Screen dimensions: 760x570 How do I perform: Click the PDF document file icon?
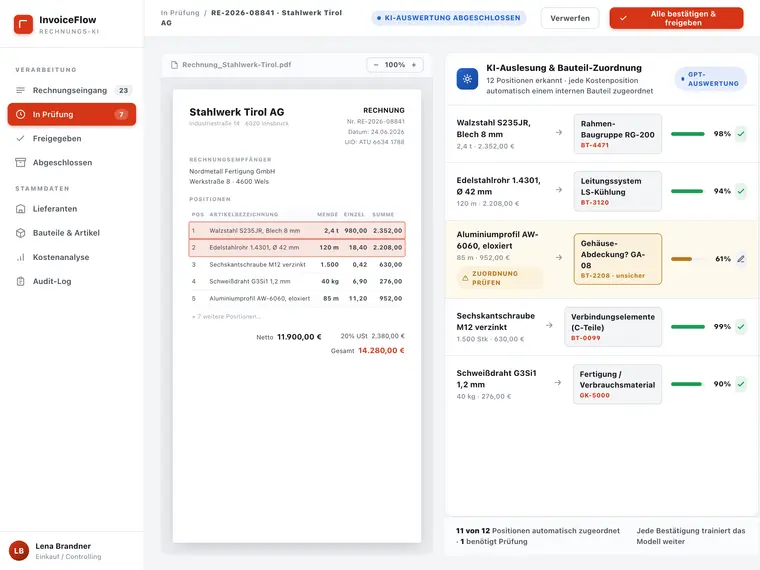(x=174, y=65)
